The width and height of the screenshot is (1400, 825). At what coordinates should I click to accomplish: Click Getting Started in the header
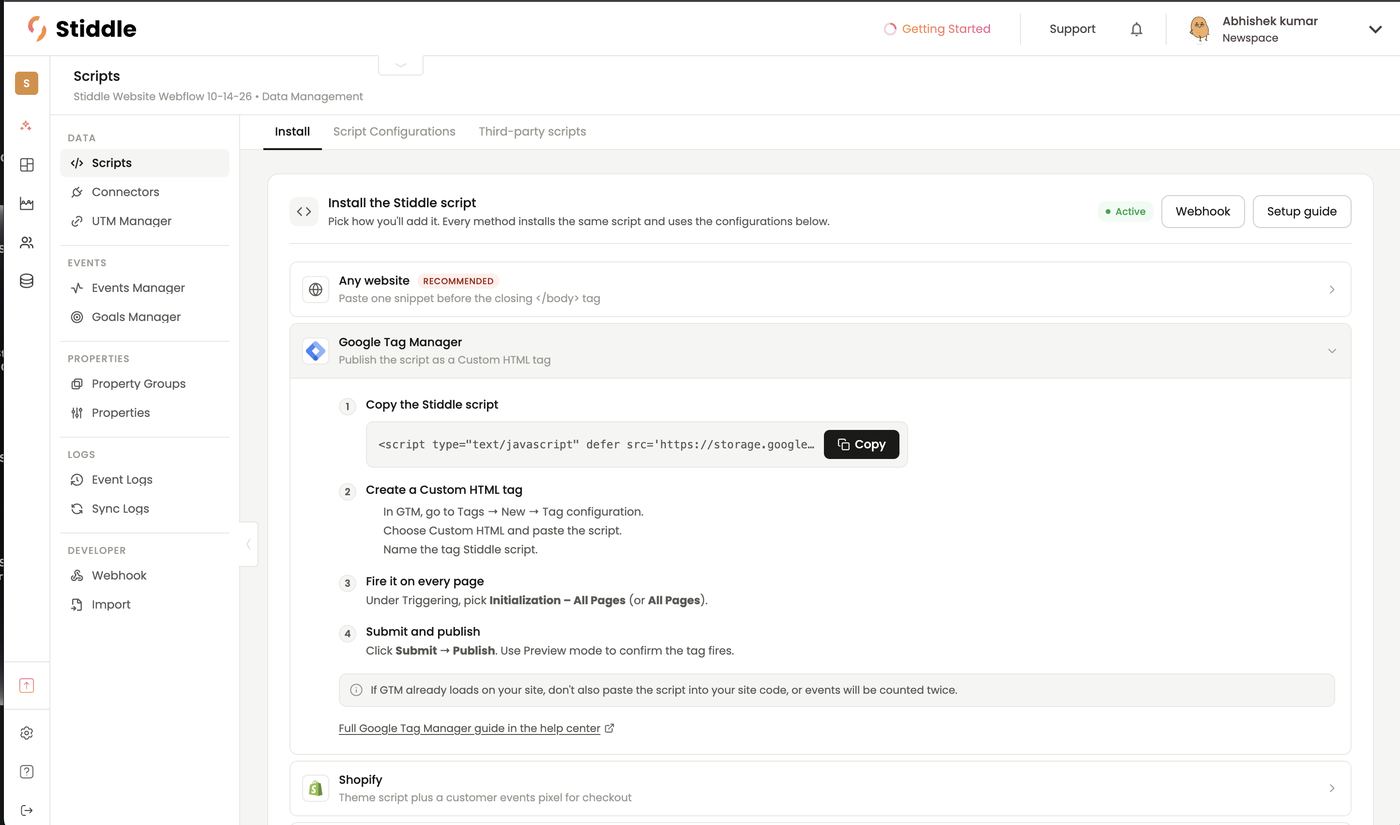(x=937, y=29)
